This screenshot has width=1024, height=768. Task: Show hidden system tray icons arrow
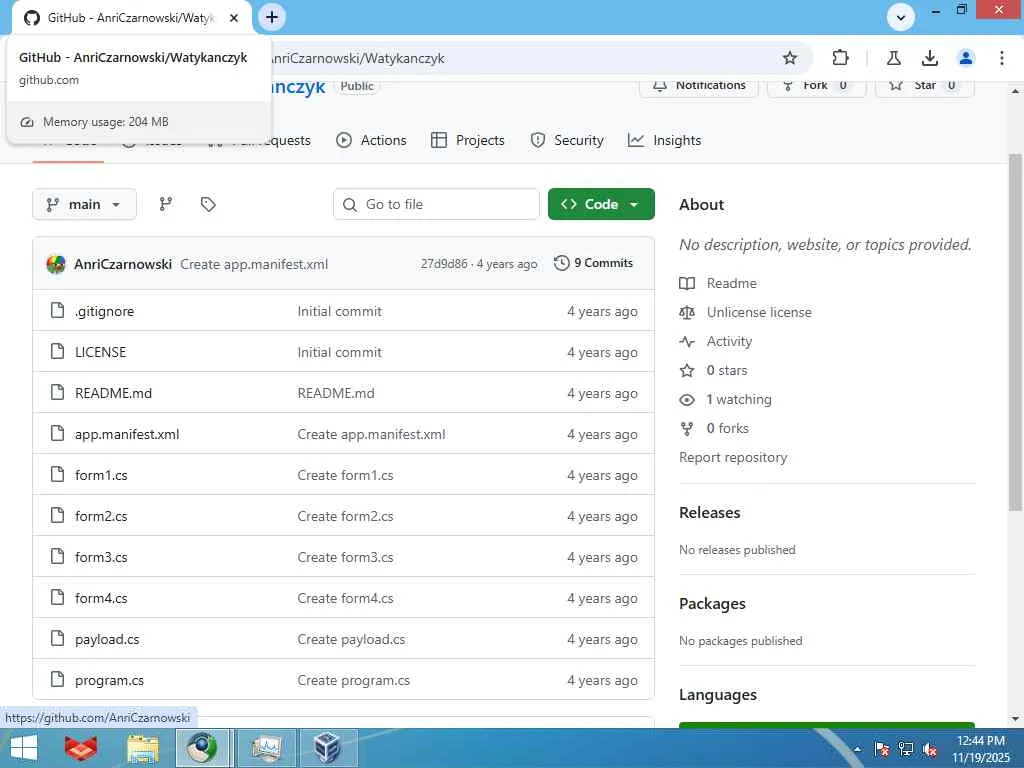point(857,749)
